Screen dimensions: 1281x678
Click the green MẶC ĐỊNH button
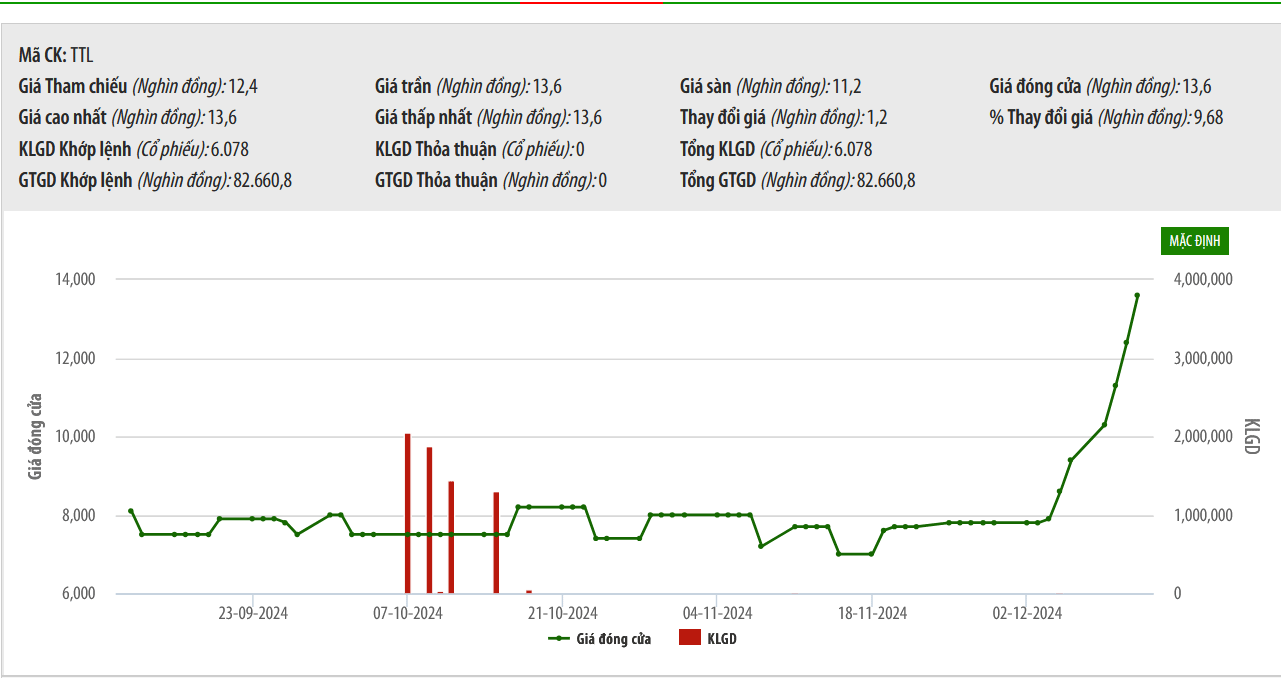point(1194,241)
